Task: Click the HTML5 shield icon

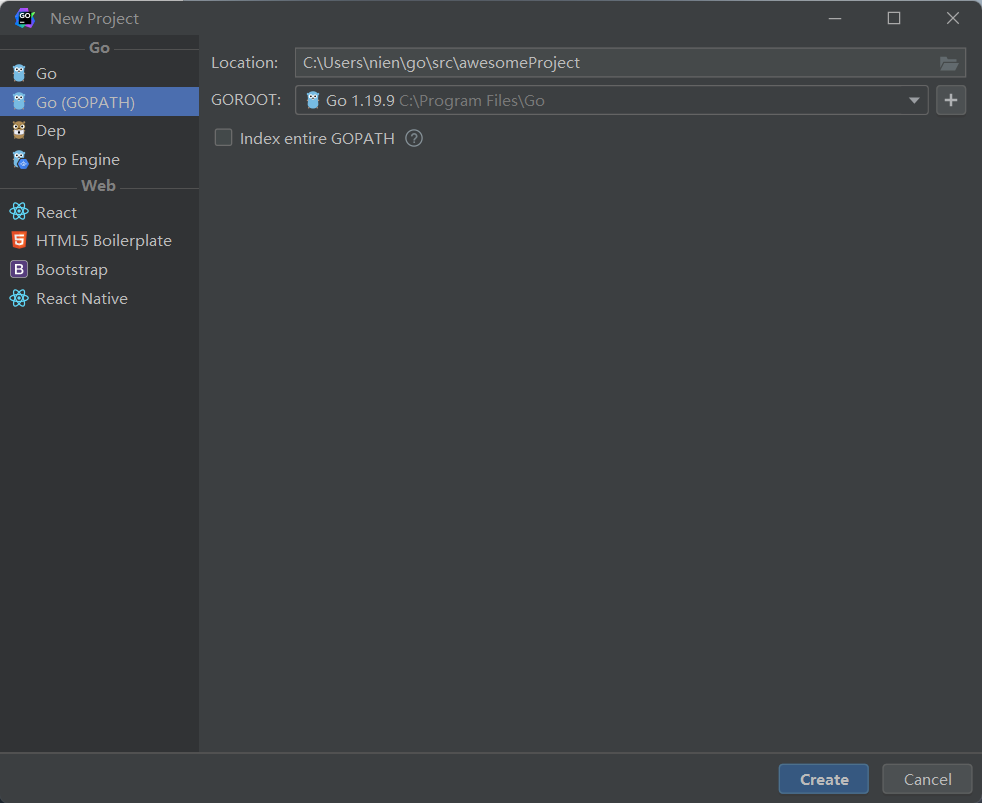Action: (x=19, y=240)
